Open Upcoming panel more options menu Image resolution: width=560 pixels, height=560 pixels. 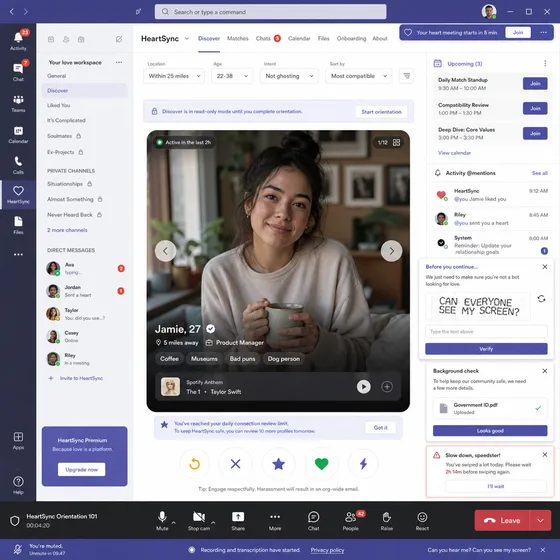(545, 64)
